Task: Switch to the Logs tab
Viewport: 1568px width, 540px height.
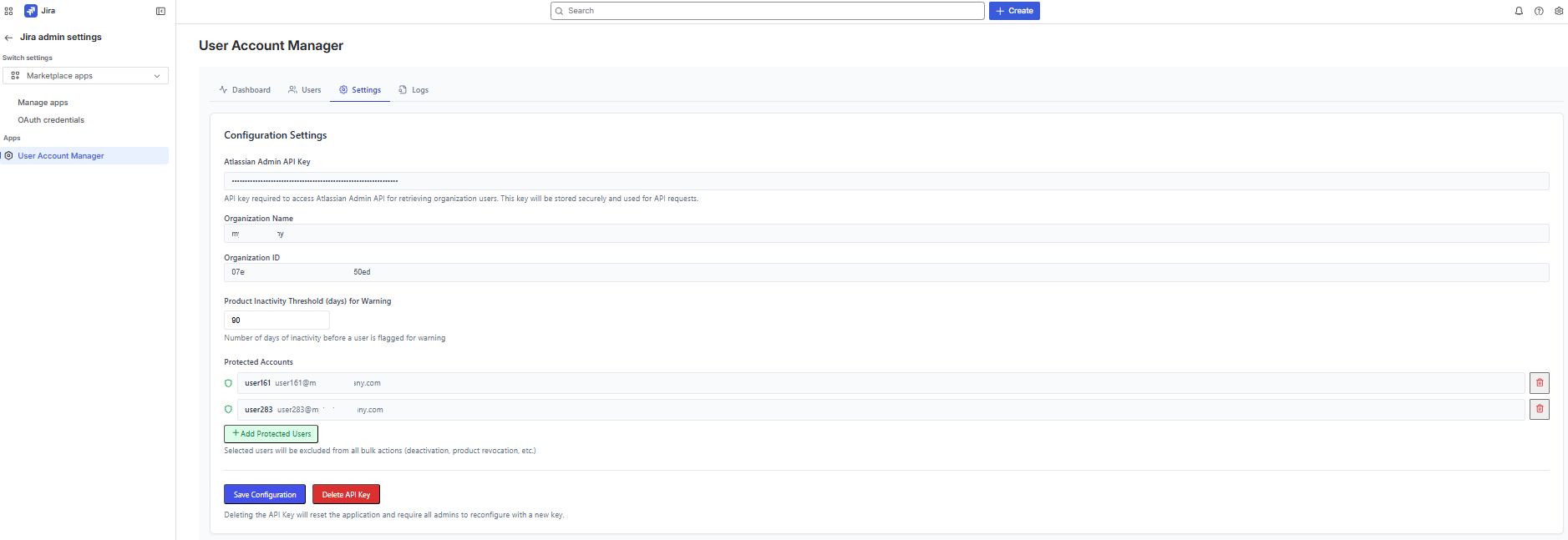Action: click(414, 90)
